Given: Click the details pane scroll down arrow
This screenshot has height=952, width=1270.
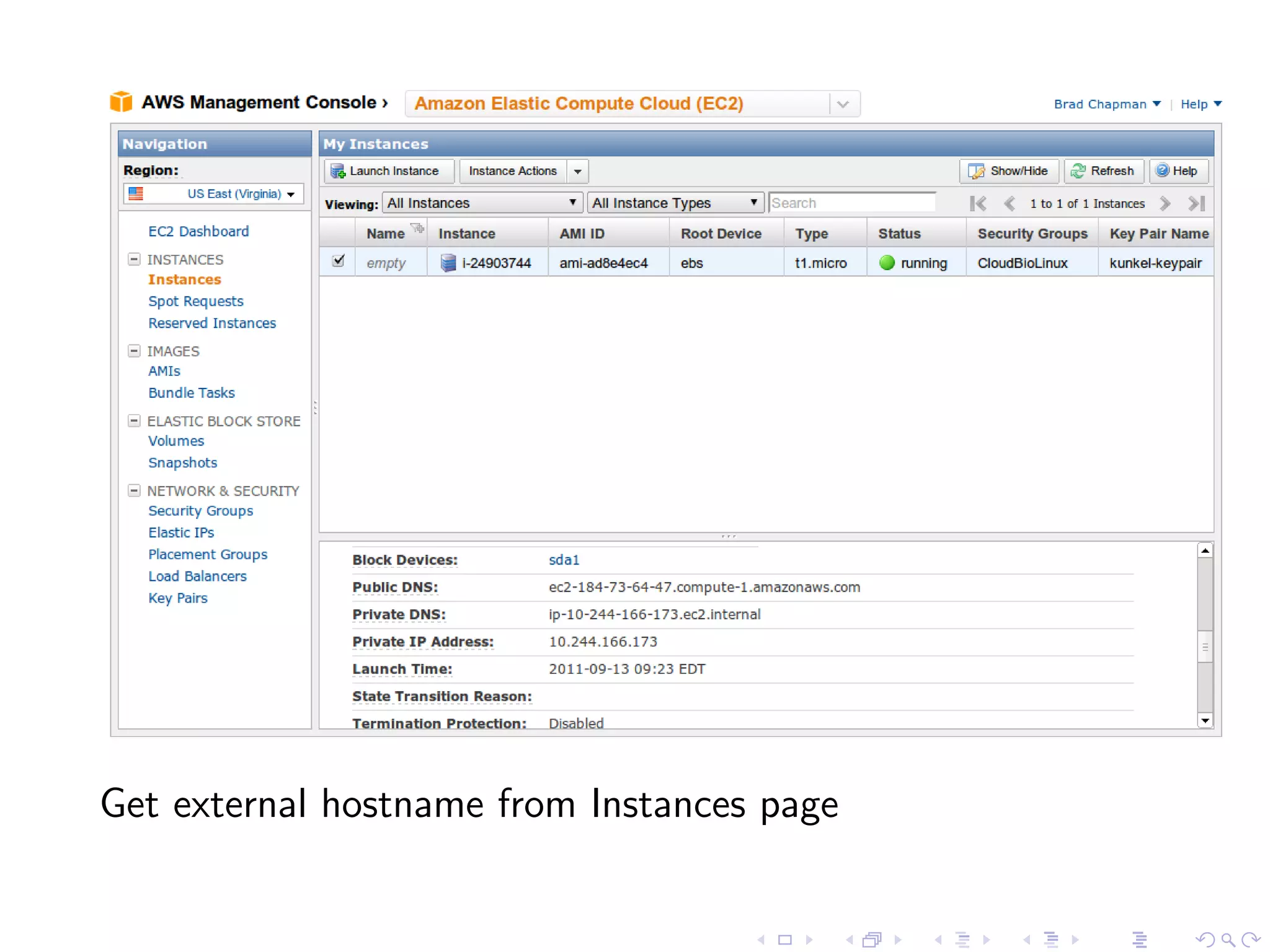Looking at the screenshot, I should [1204, 720].
